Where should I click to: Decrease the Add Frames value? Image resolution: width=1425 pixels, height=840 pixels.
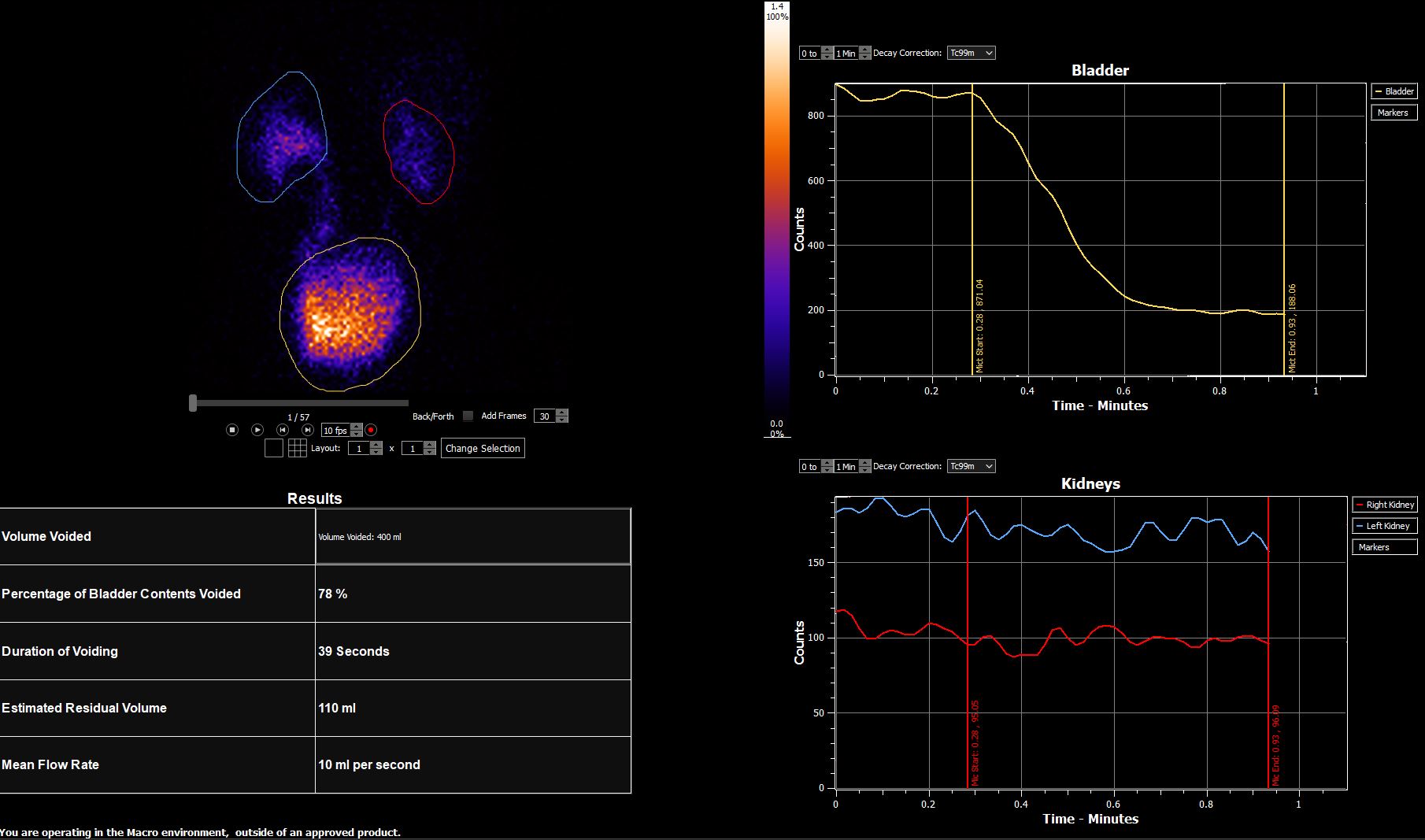[x=561, y=419]
